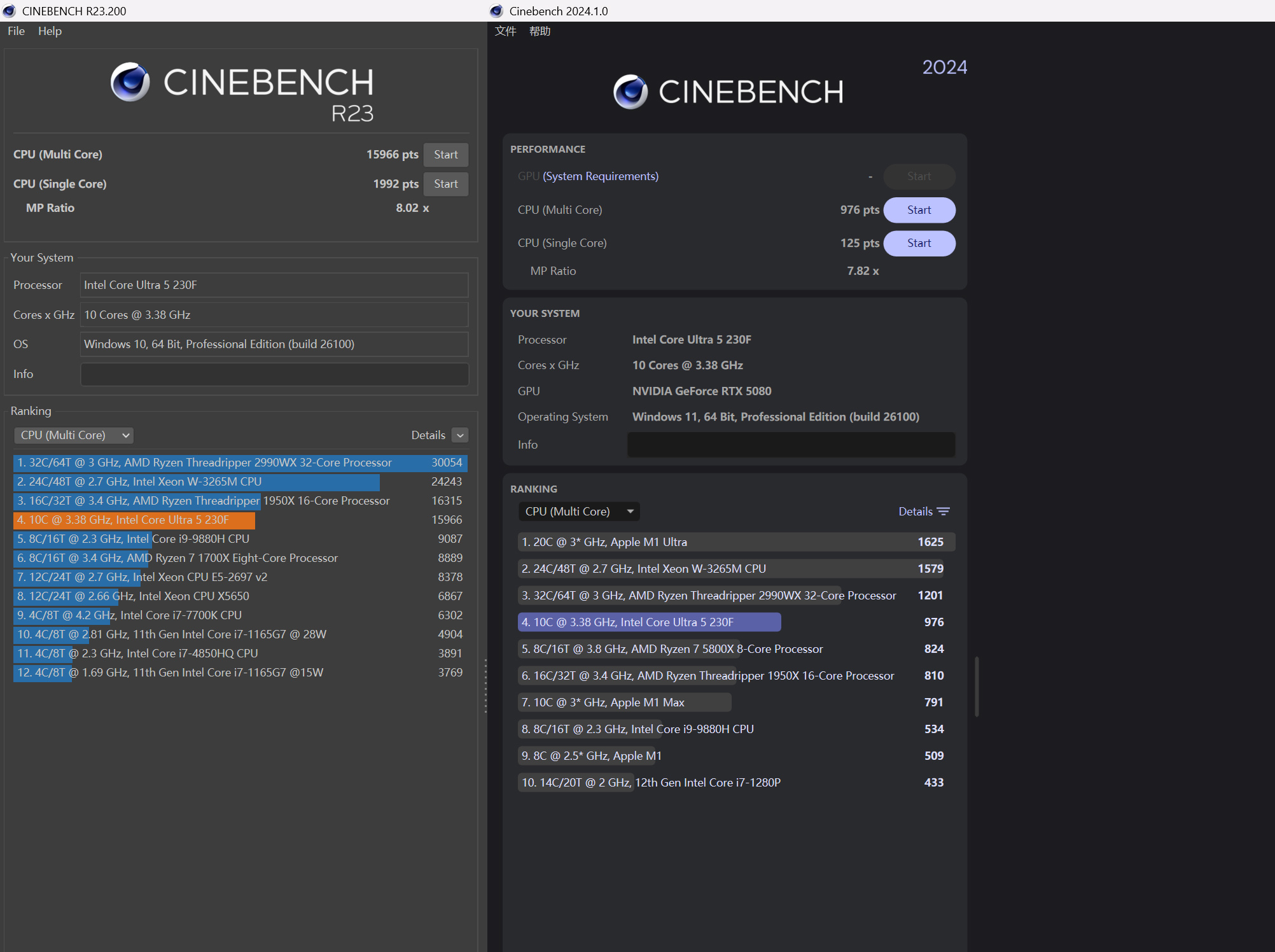The width and height of the screenshot is (1275, 952).
Task: Open the 文件 menu in Cinebench 2024
Action: coord(505,31)
